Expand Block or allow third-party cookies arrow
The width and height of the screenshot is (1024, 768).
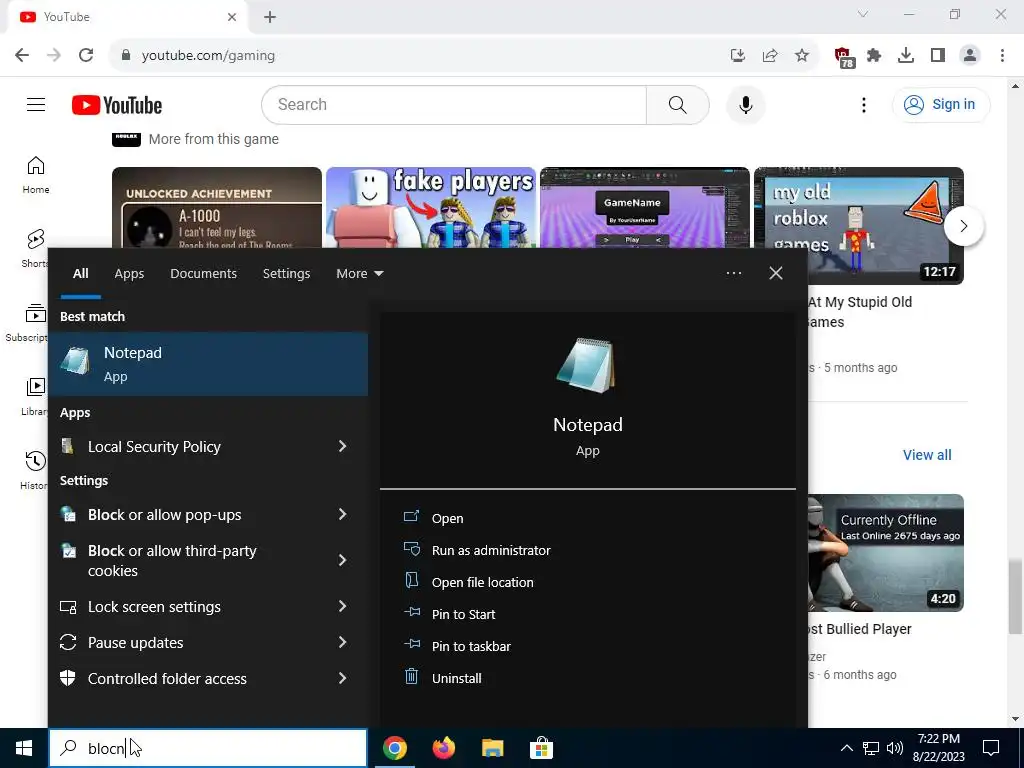(342, 560)
